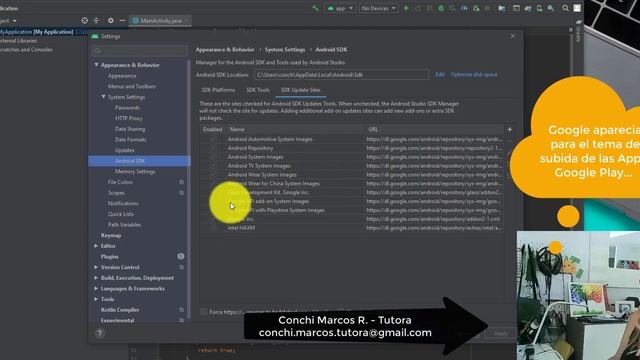Open the Plugins settings page
This screenshot has width=640, height=360.
tap(109, 256)
